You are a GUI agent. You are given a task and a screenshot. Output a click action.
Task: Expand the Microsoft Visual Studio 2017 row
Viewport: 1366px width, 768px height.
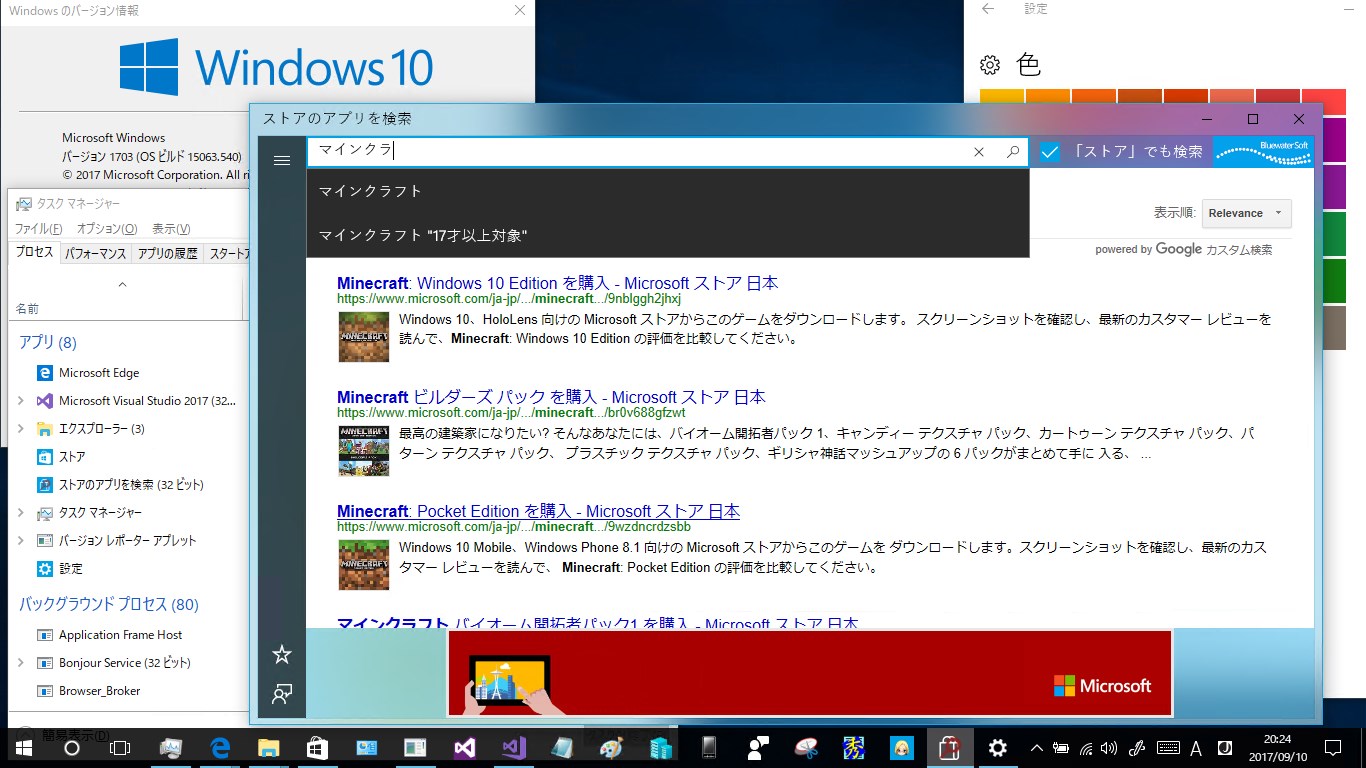point(21,401)
